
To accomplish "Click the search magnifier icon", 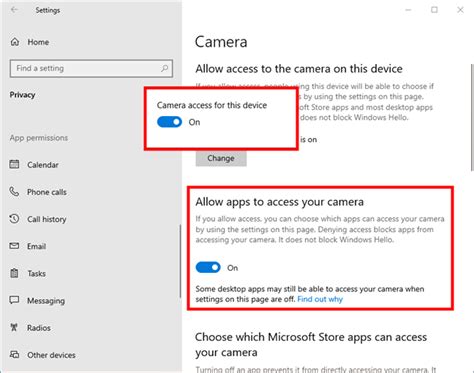I will (x=164, y=68).
